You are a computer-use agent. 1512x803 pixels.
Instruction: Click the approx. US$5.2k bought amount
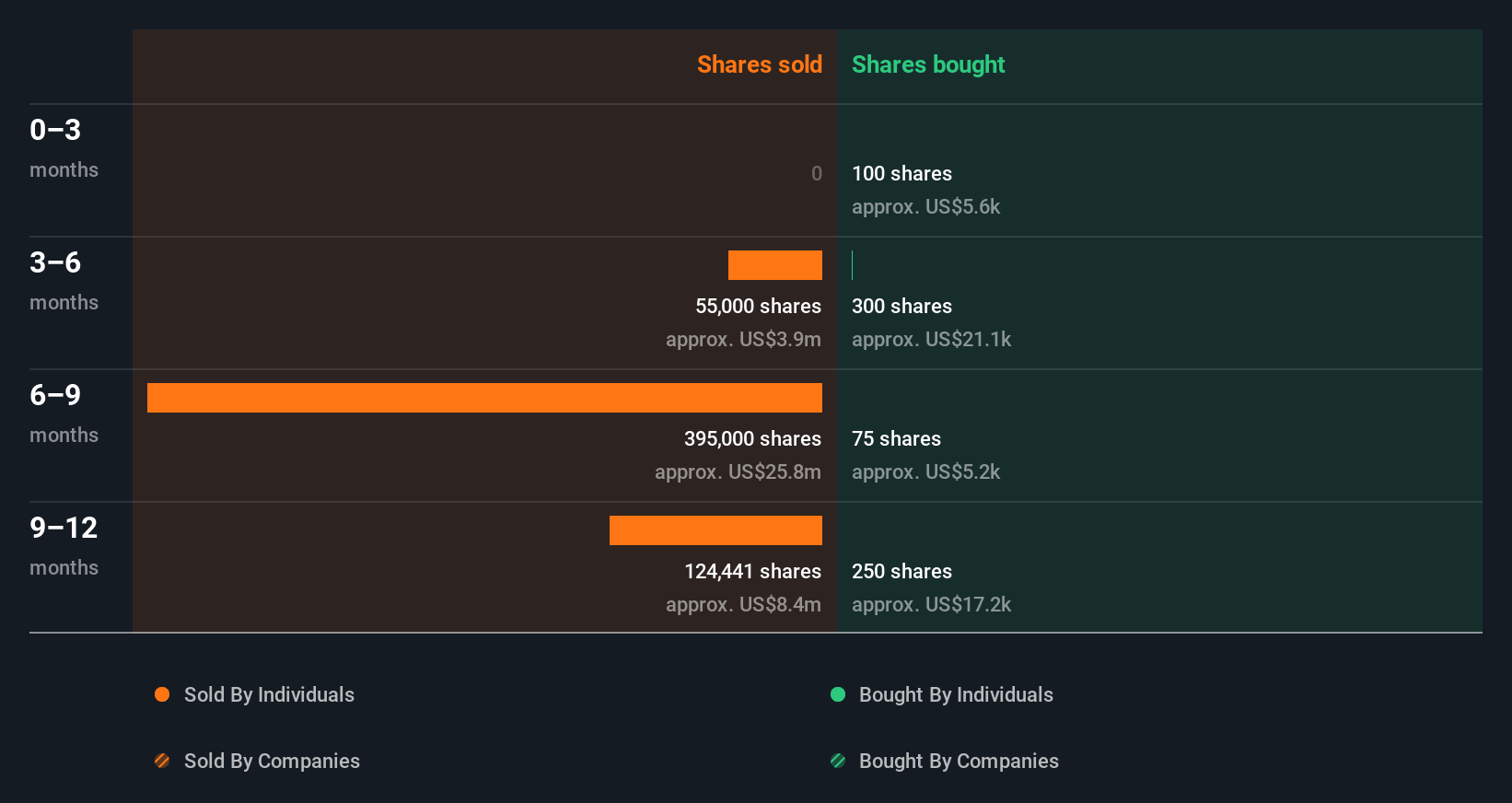(x=925, y=471)
